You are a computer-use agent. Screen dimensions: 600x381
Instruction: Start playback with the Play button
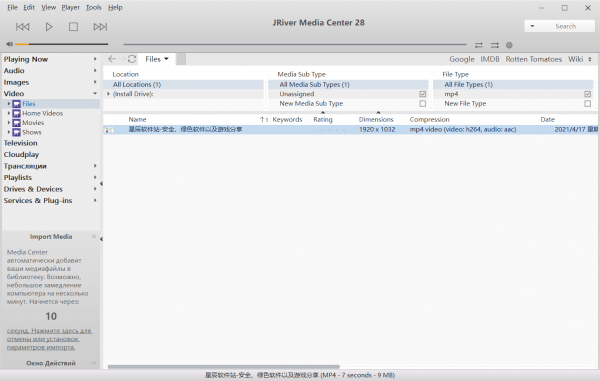[49, 27]
